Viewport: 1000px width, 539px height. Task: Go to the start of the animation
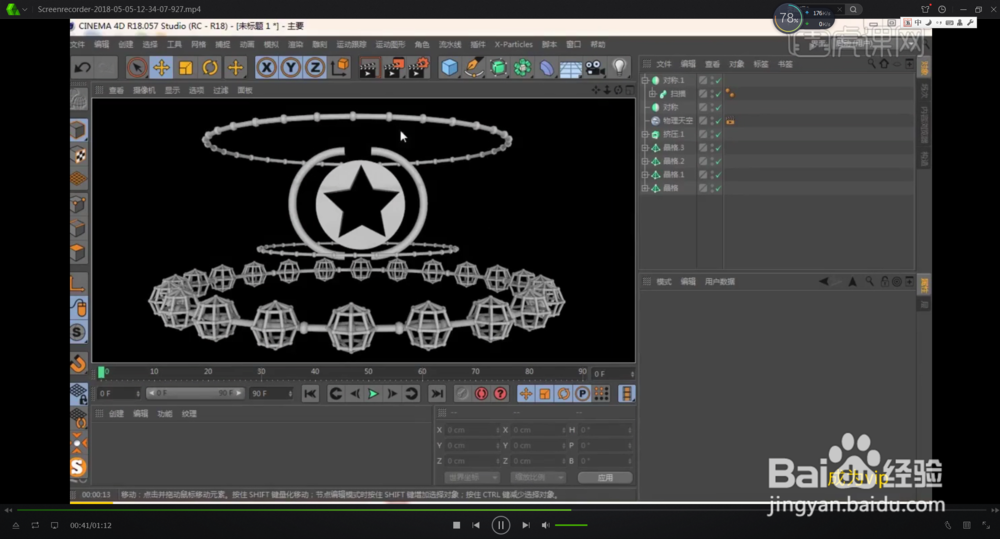(310, 394)
